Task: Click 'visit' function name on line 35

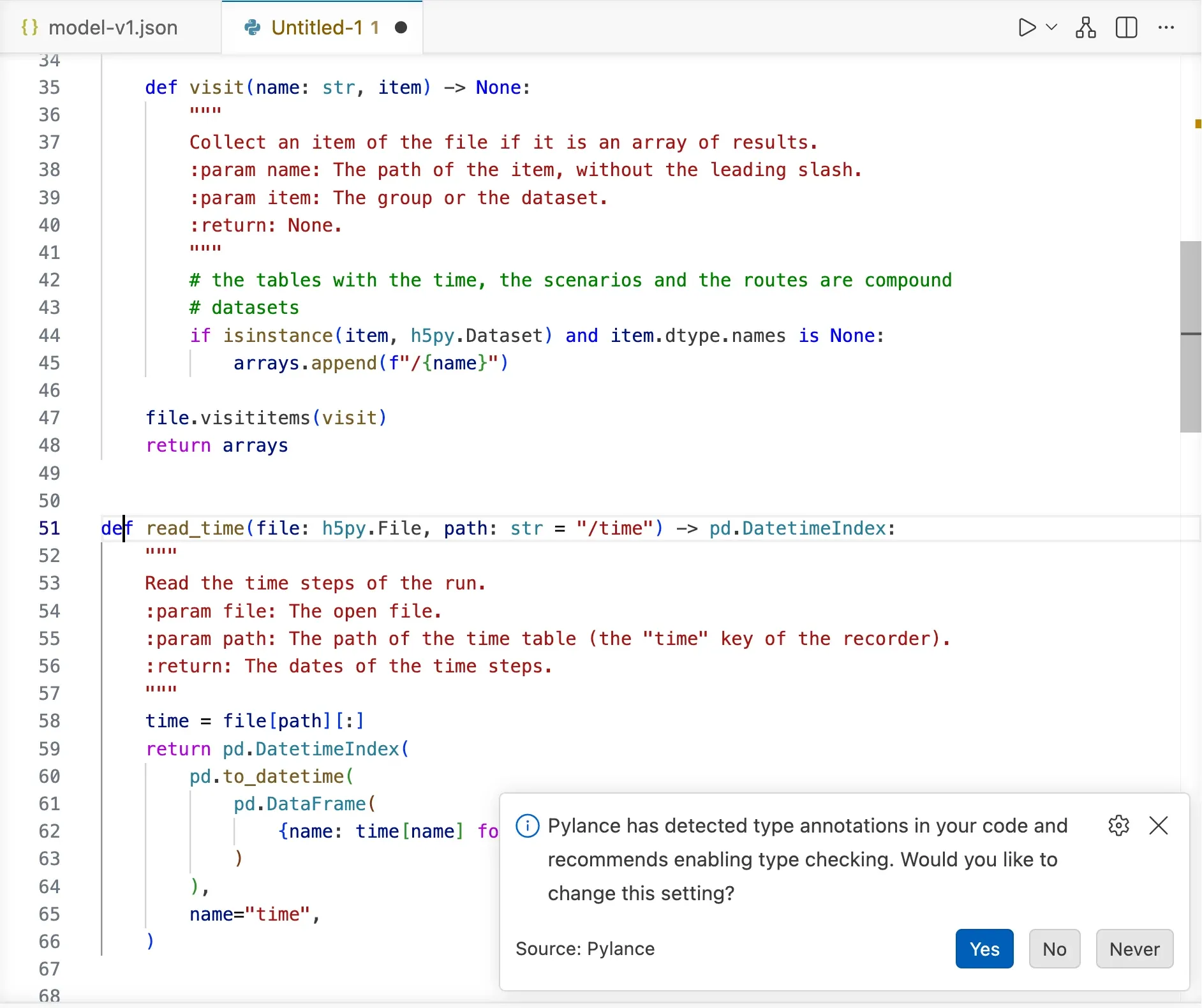Action: point(217,87)
